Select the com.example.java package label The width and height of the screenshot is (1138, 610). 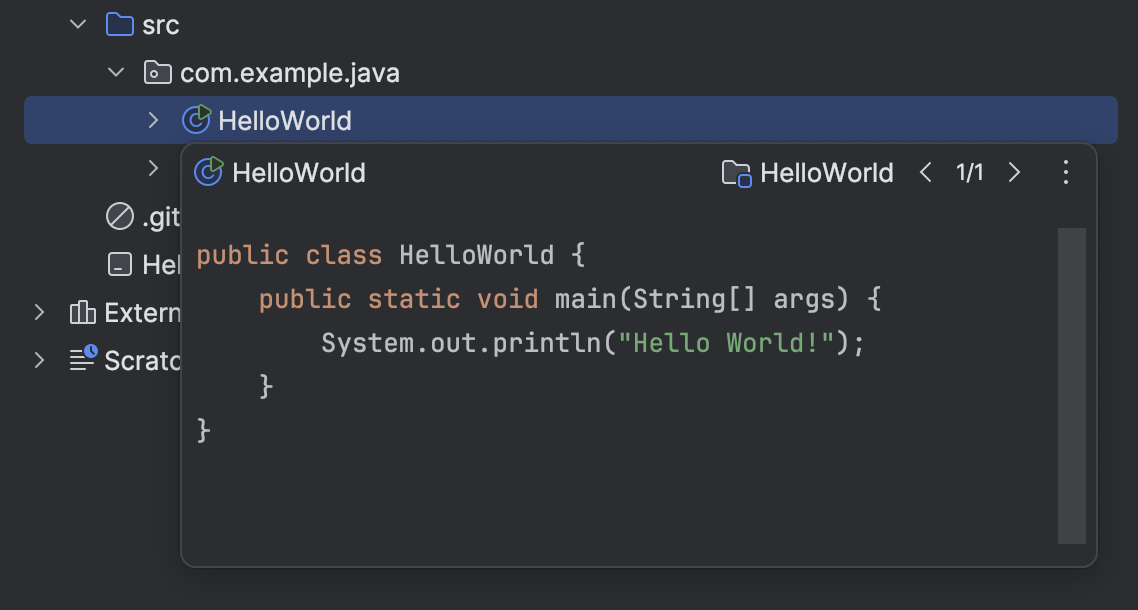point(290,73)
